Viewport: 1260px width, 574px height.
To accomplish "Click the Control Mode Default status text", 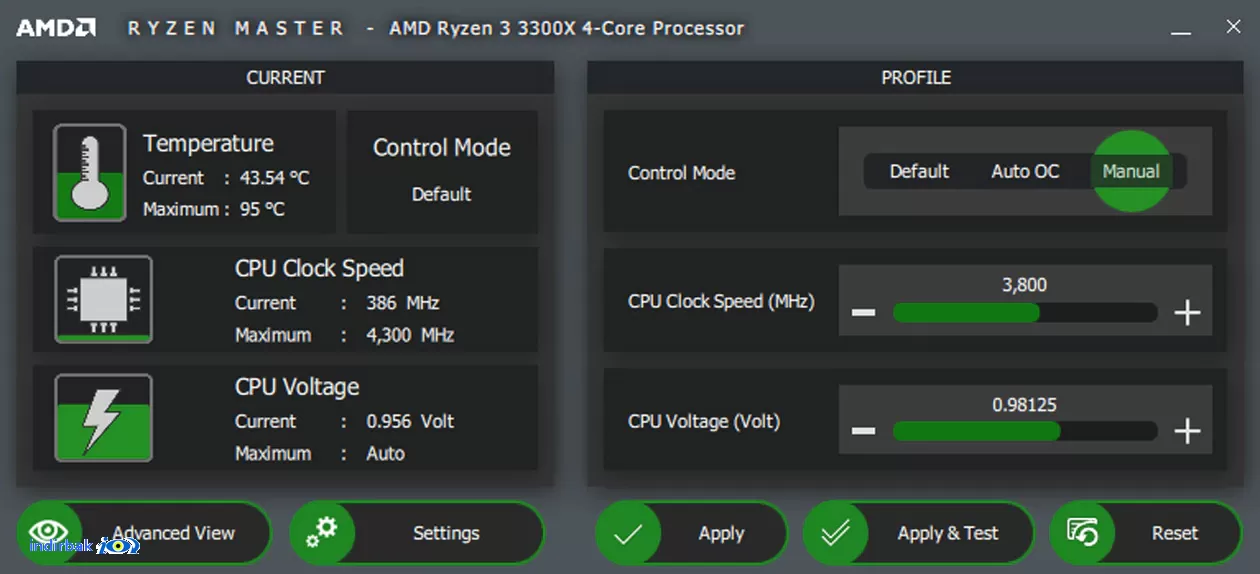I will pyautogui.click(x=441, y=194).
